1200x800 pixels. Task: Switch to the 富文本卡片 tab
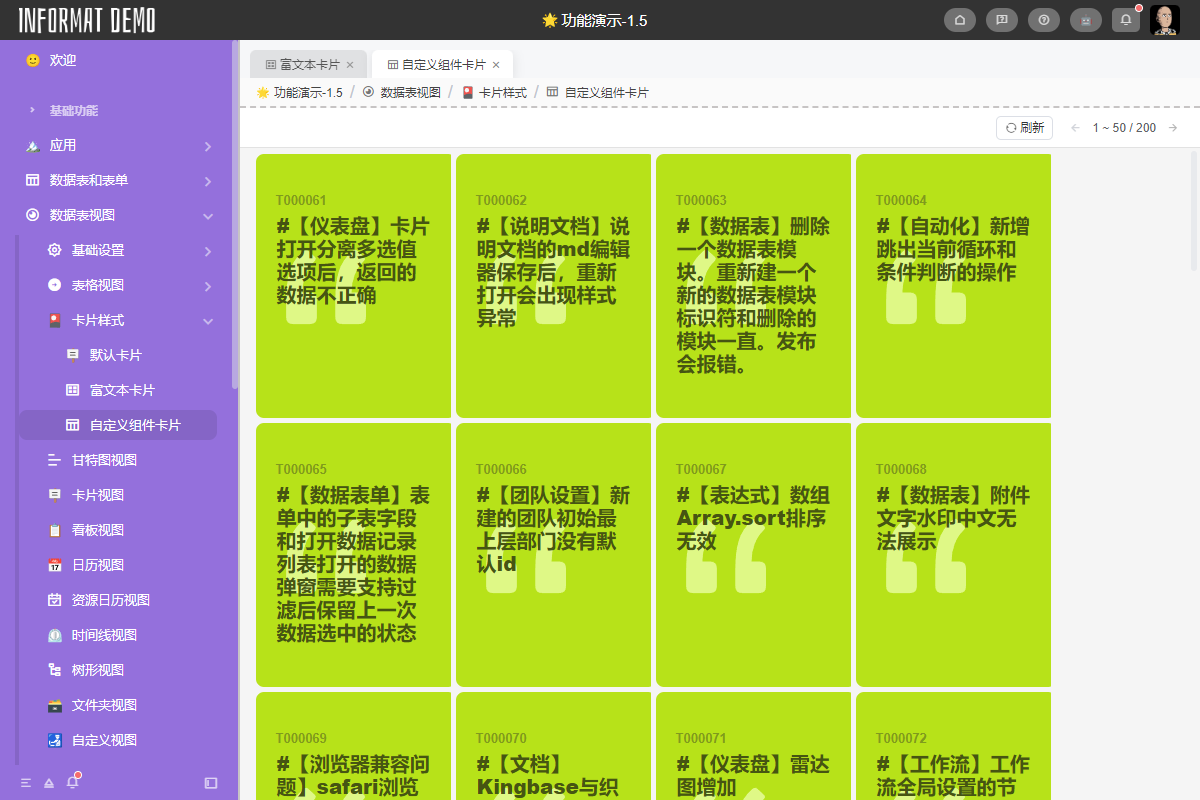coord(305,63)
